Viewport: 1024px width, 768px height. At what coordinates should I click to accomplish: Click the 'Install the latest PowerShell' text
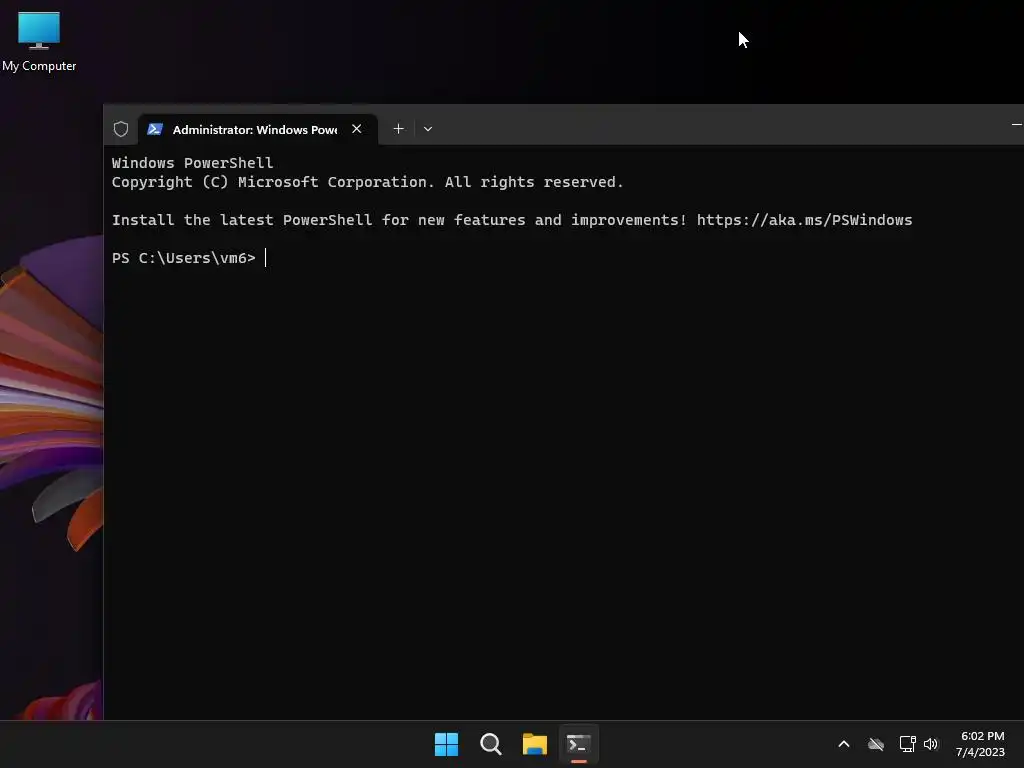[x=242, y=220]
